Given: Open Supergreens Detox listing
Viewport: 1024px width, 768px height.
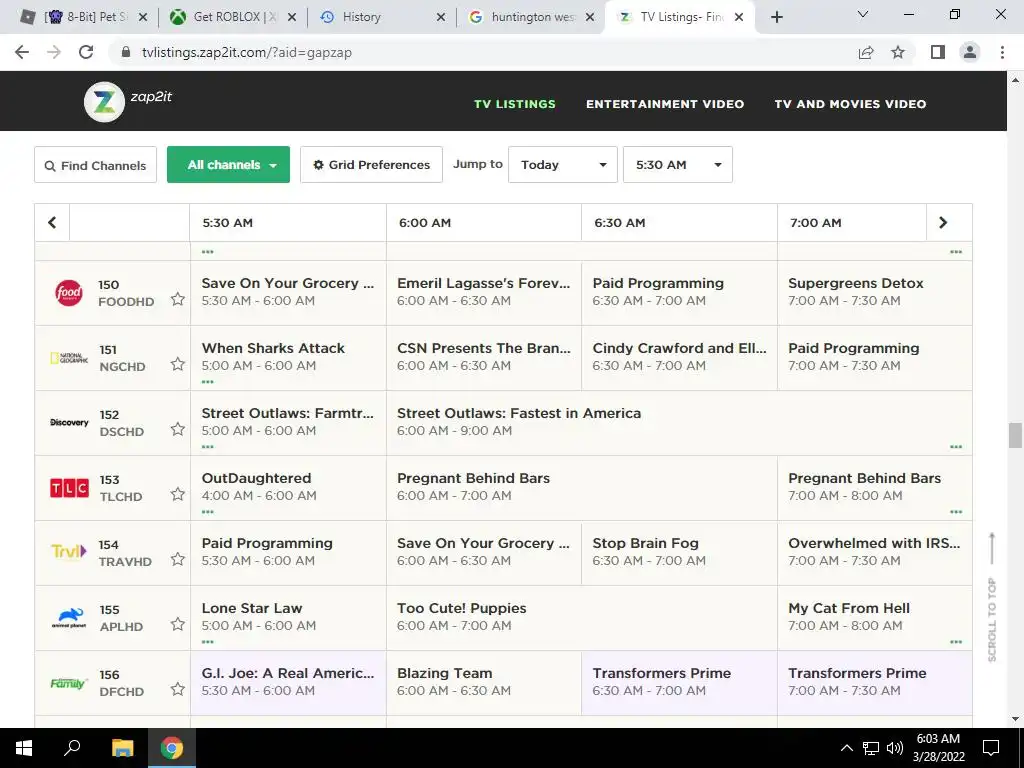Looking at the screenshot, I should [874, 293].
